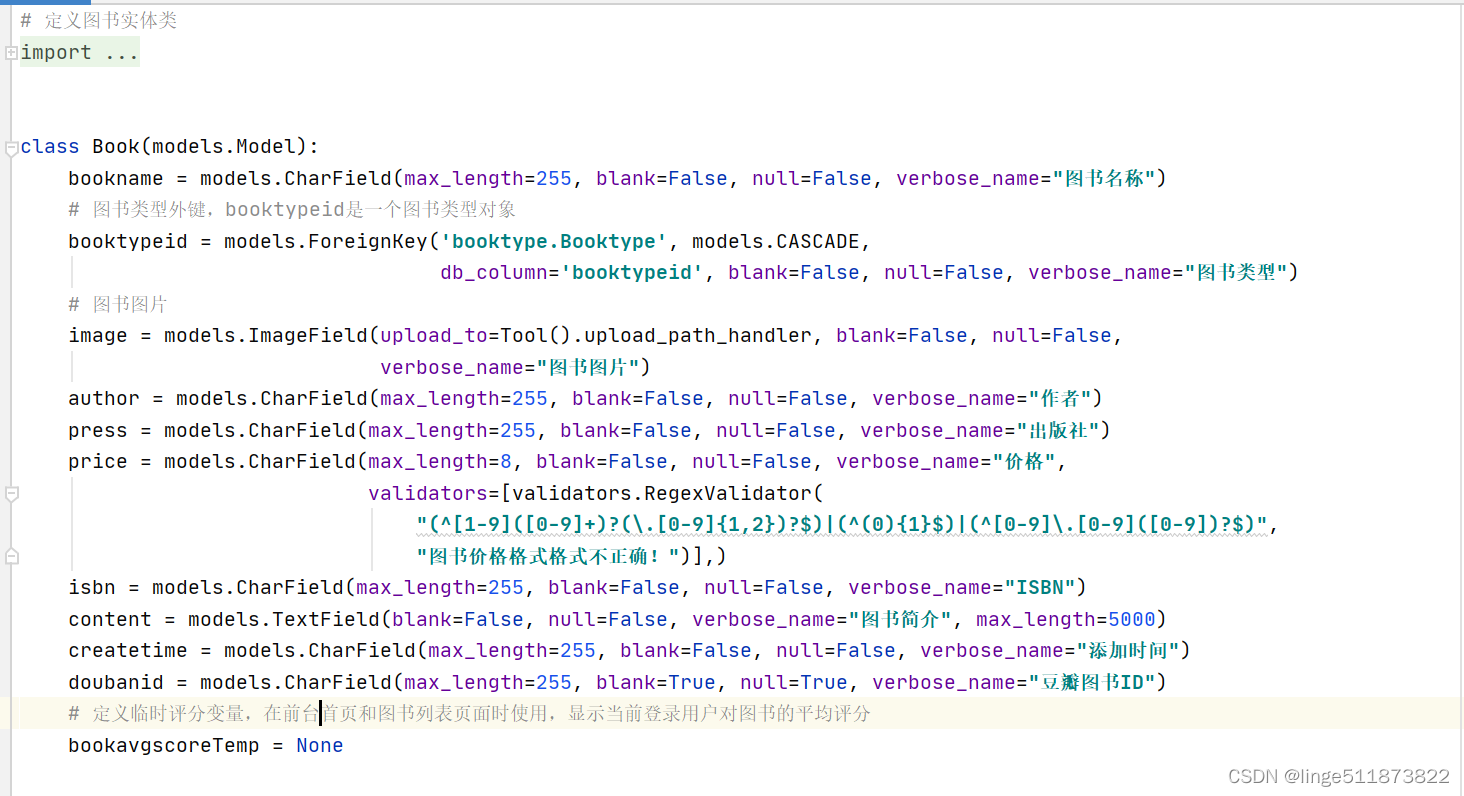Click the "doubanid" variable name
The width and height of the screenshot is (1464, 796).
pyautogui.click(x=116, y=682)
